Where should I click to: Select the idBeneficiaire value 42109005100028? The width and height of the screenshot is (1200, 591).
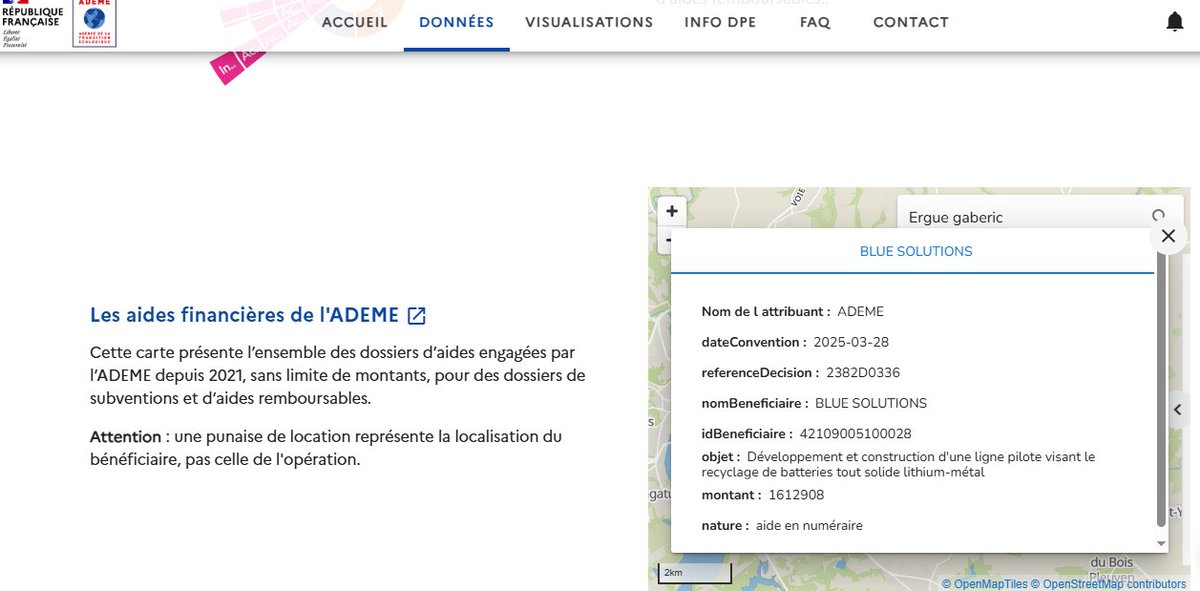[854, 434]
